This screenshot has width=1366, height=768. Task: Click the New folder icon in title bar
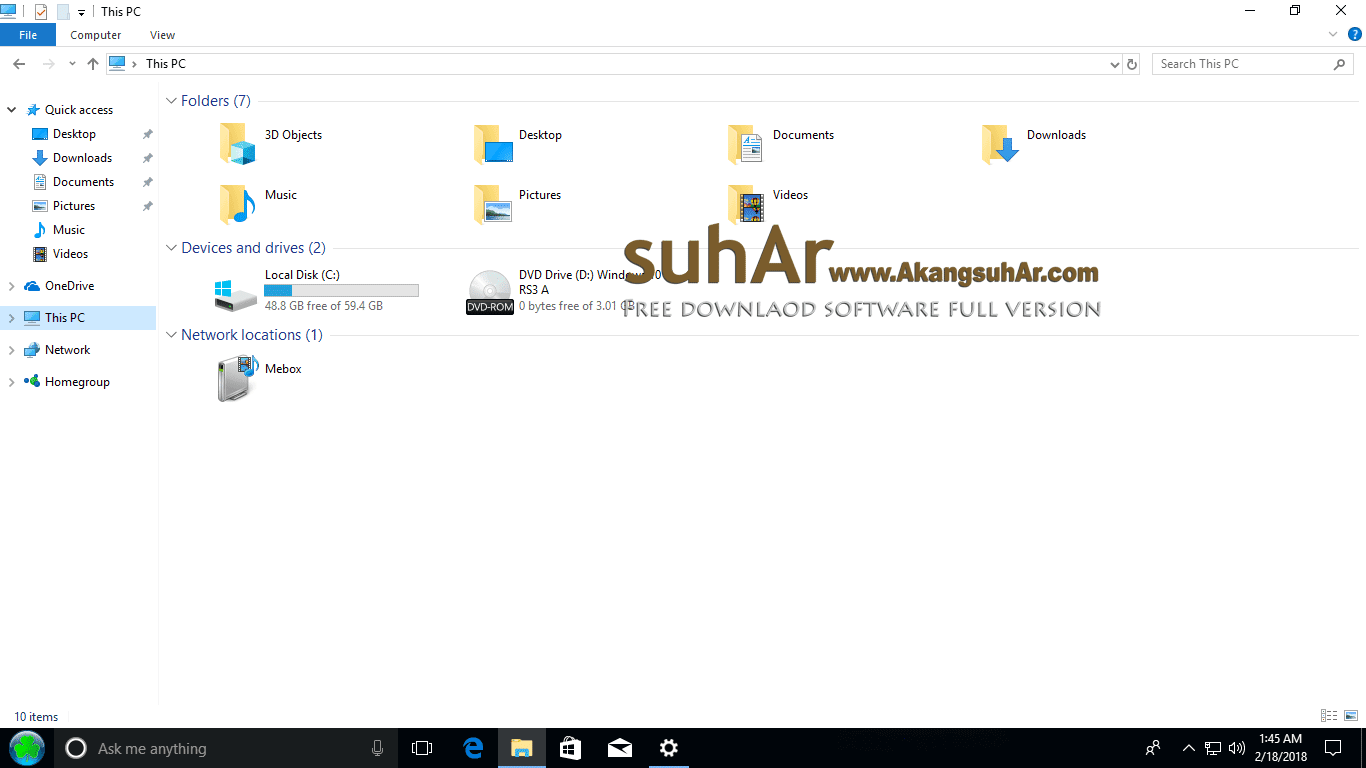click(63, 11)
